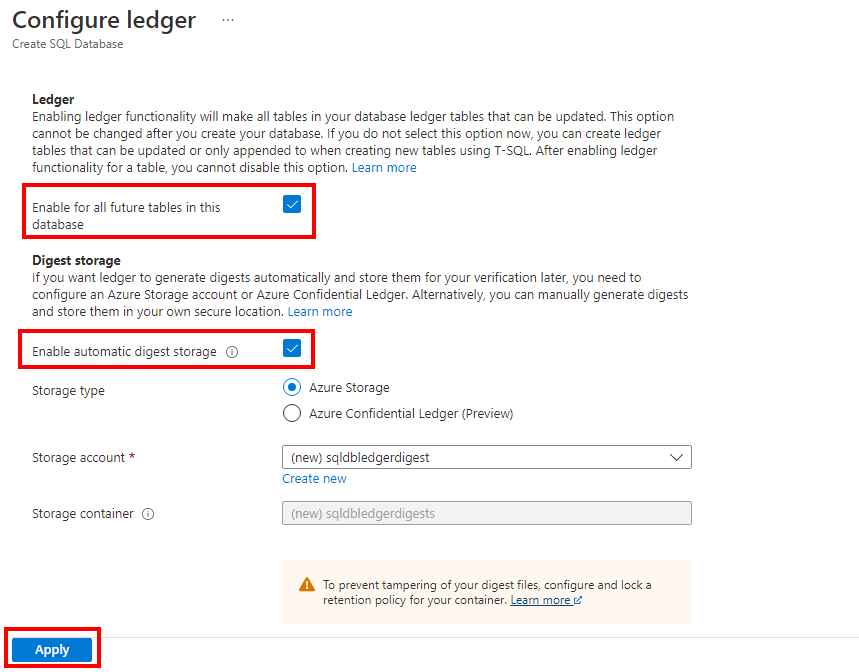
Task: Click the Storage container text field
Action: click(x=486, y=512)
